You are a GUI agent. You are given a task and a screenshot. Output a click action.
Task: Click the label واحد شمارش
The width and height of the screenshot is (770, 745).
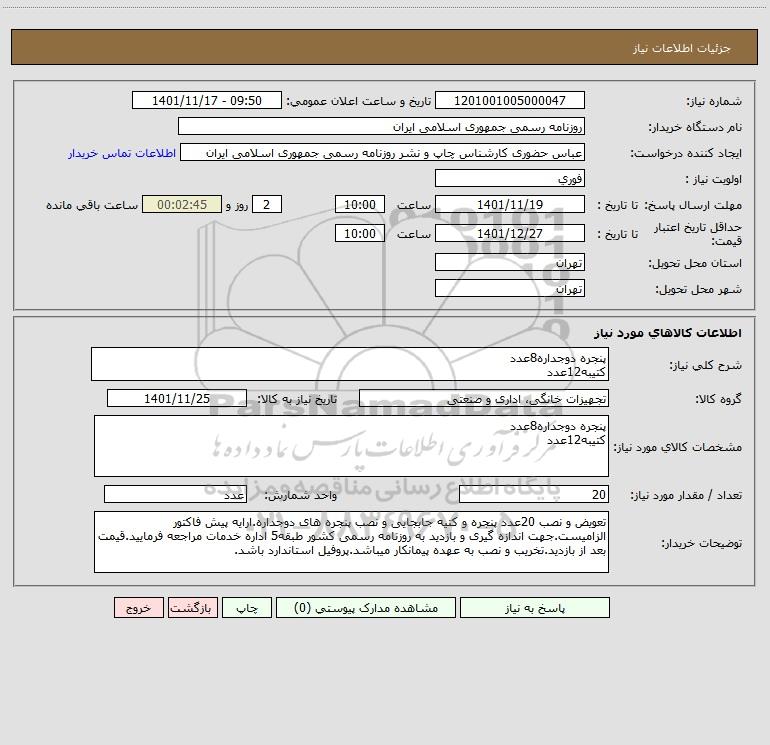[x=301, y=496]
